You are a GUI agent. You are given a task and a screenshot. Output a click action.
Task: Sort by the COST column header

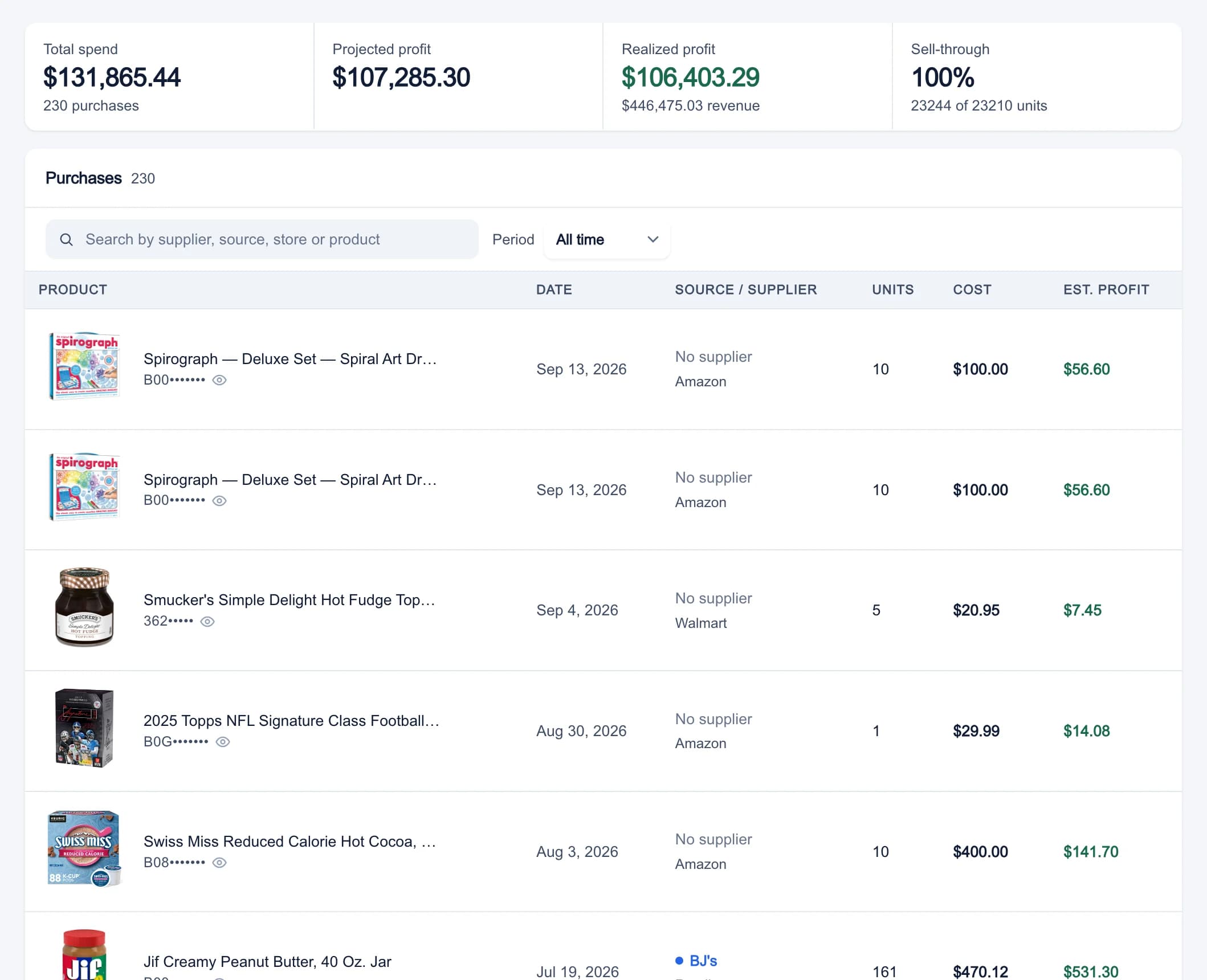coord(972,289)
